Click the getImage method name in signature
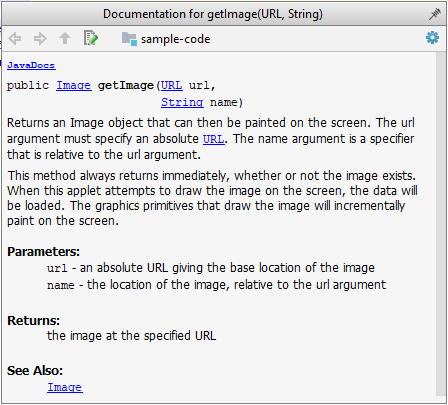This screenshot has height=405, width=448. [x=125, y=86]
